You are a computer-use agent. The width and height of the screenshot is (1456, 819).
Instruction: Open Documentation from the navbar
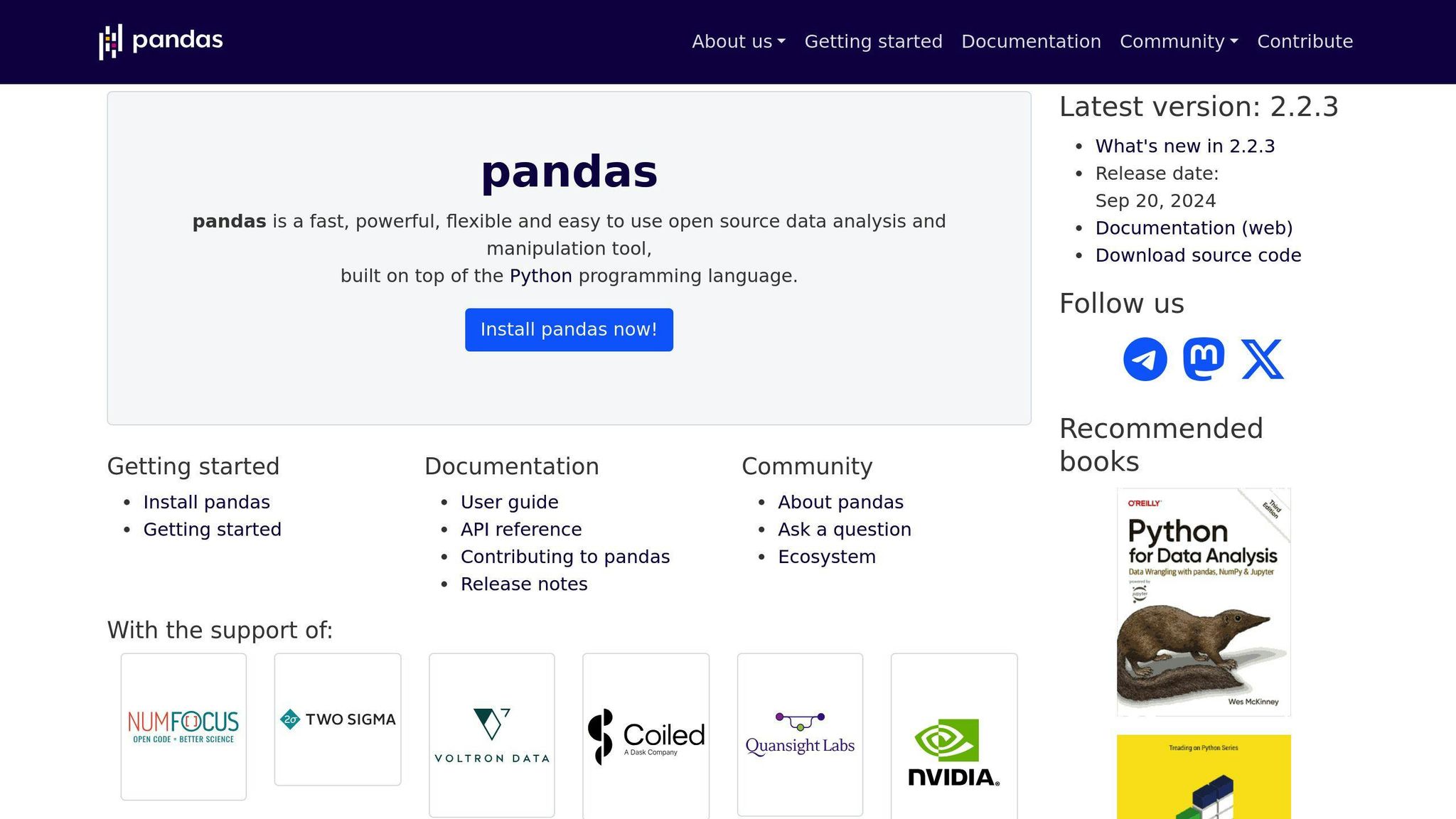[1032, 41]
